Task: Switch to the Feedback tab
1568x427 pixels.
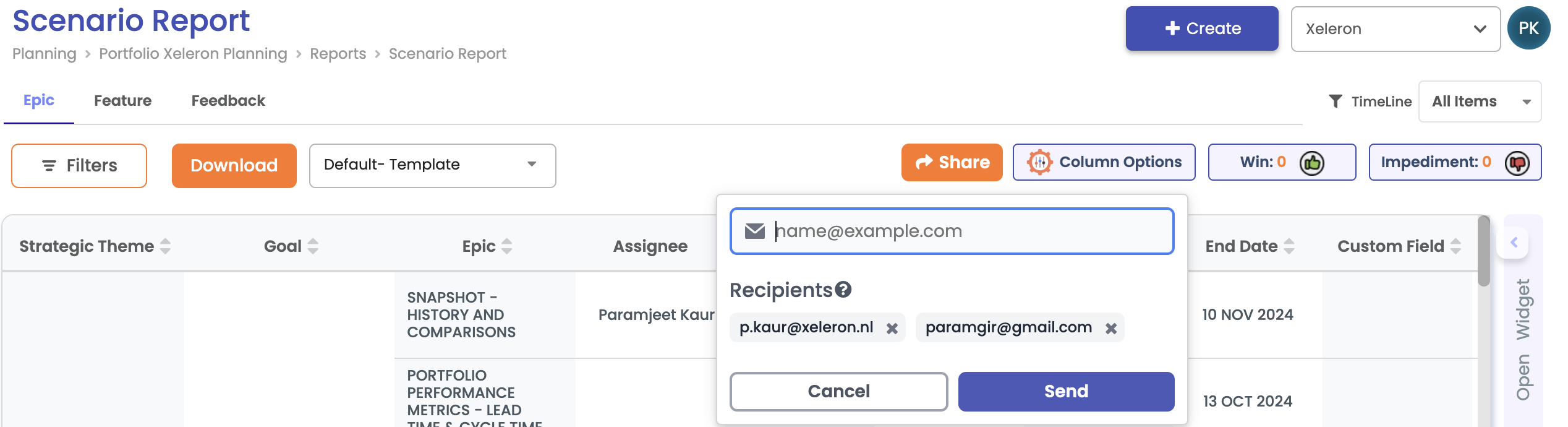Action: [x=228, y=101]
